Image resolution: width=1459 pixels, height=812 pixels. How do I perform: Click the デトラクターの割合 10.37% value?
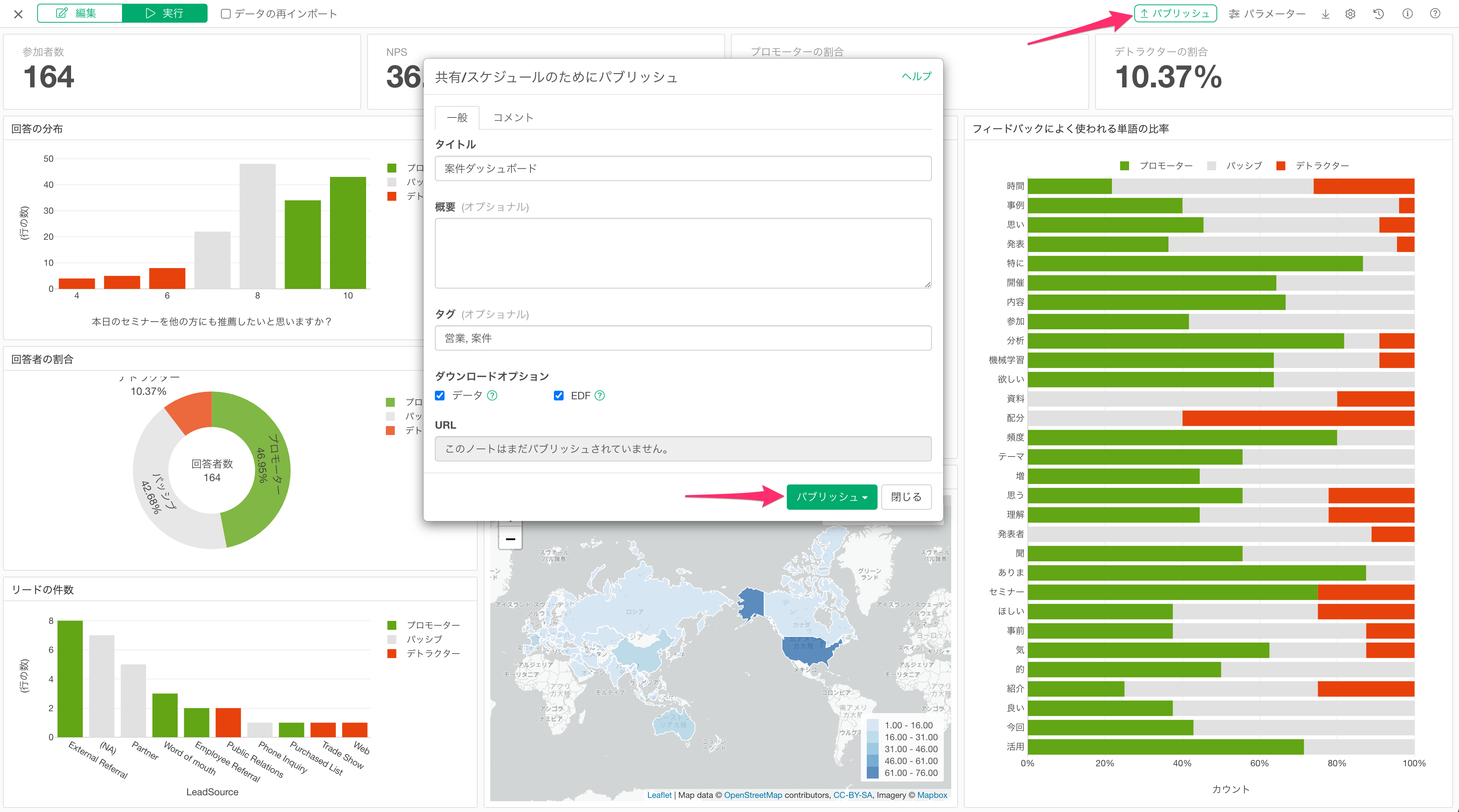point(1168,77)
